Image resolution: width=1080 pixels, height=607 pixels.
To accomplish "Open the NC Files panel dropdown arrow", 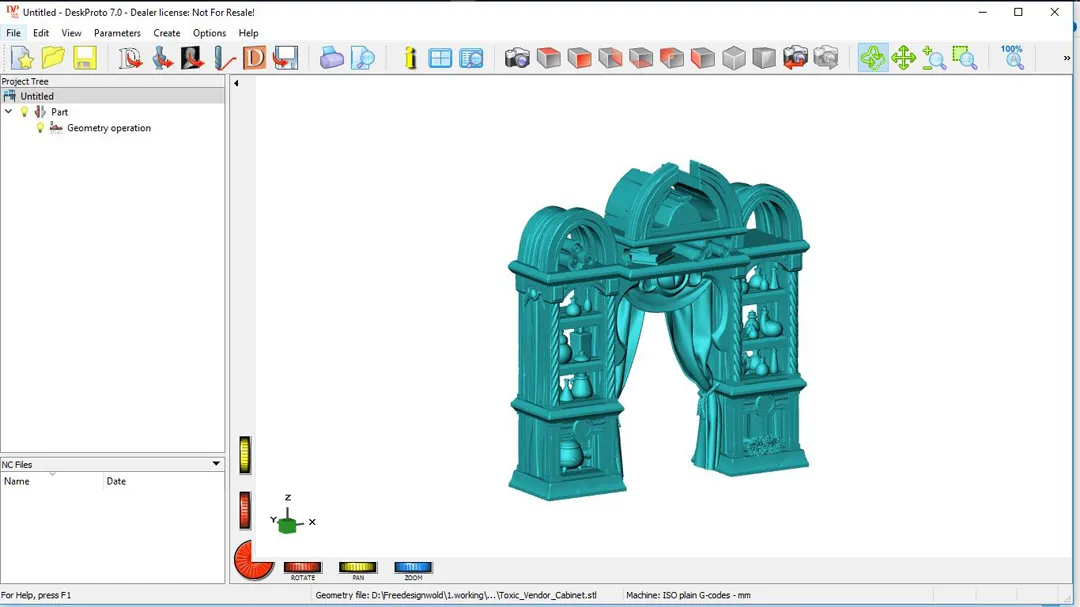I will pos(216,464).
